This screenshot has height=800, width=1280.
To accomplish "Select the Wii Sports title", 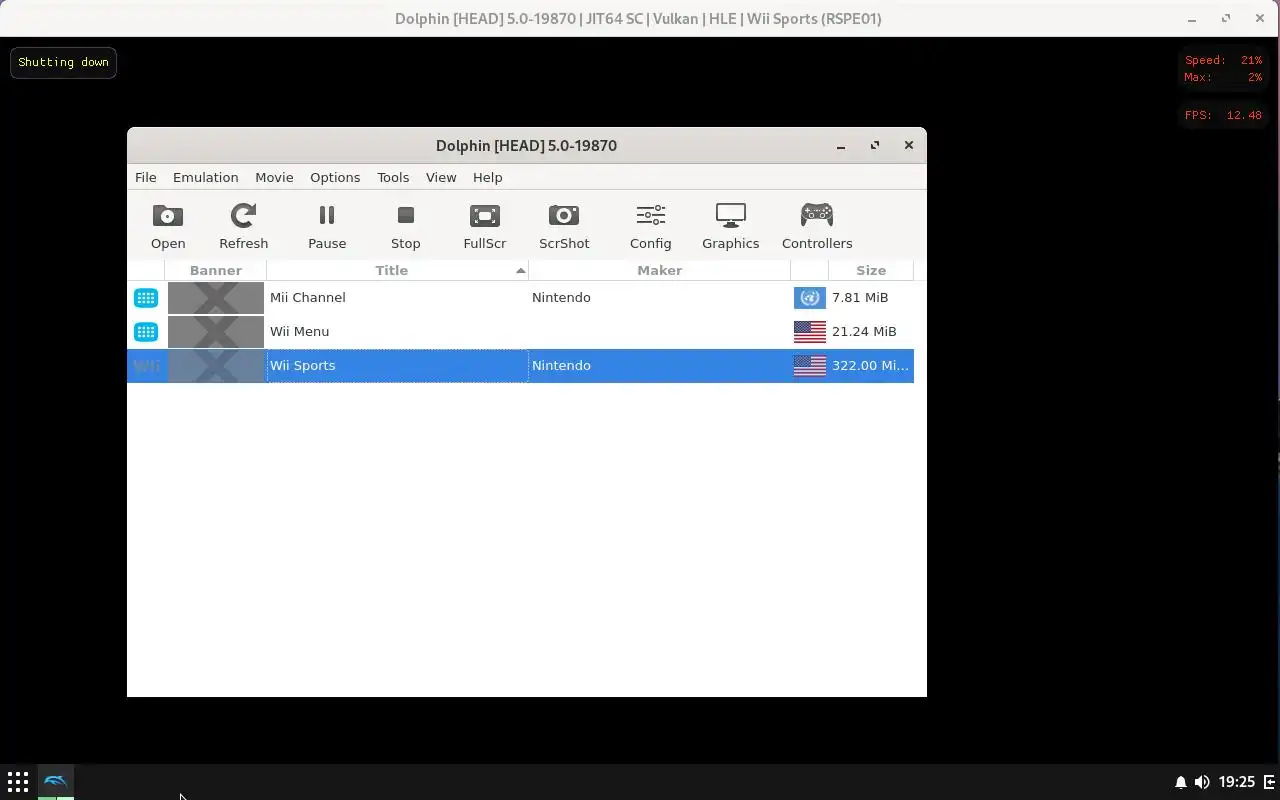I will (302, 365).
